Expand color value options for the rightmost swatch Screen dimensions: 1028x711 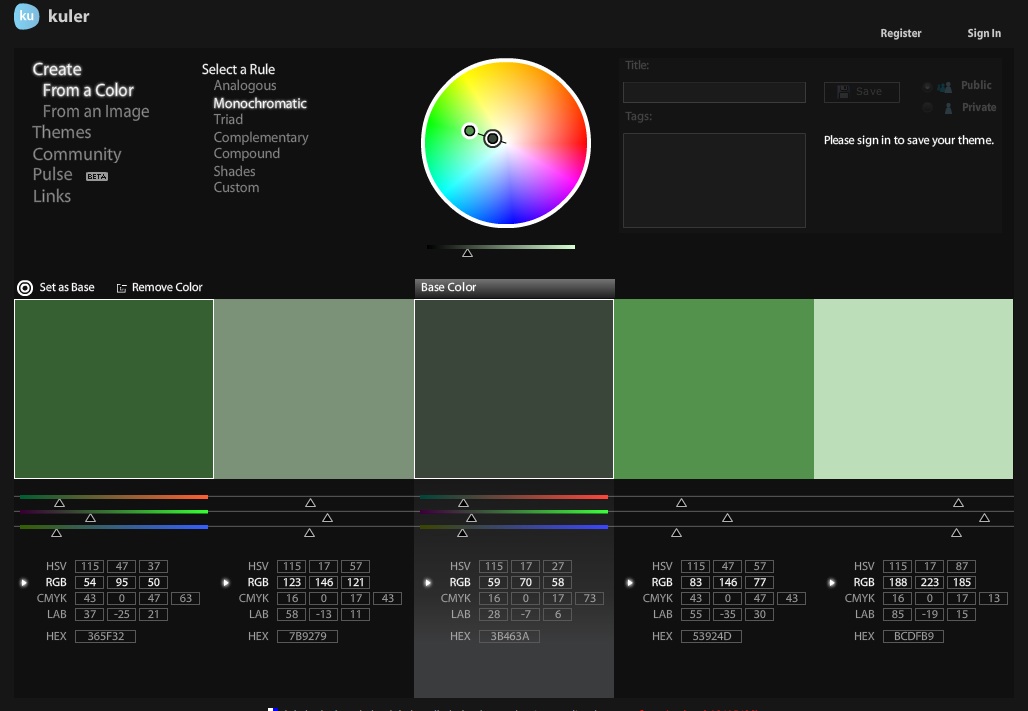click(833, 582)
